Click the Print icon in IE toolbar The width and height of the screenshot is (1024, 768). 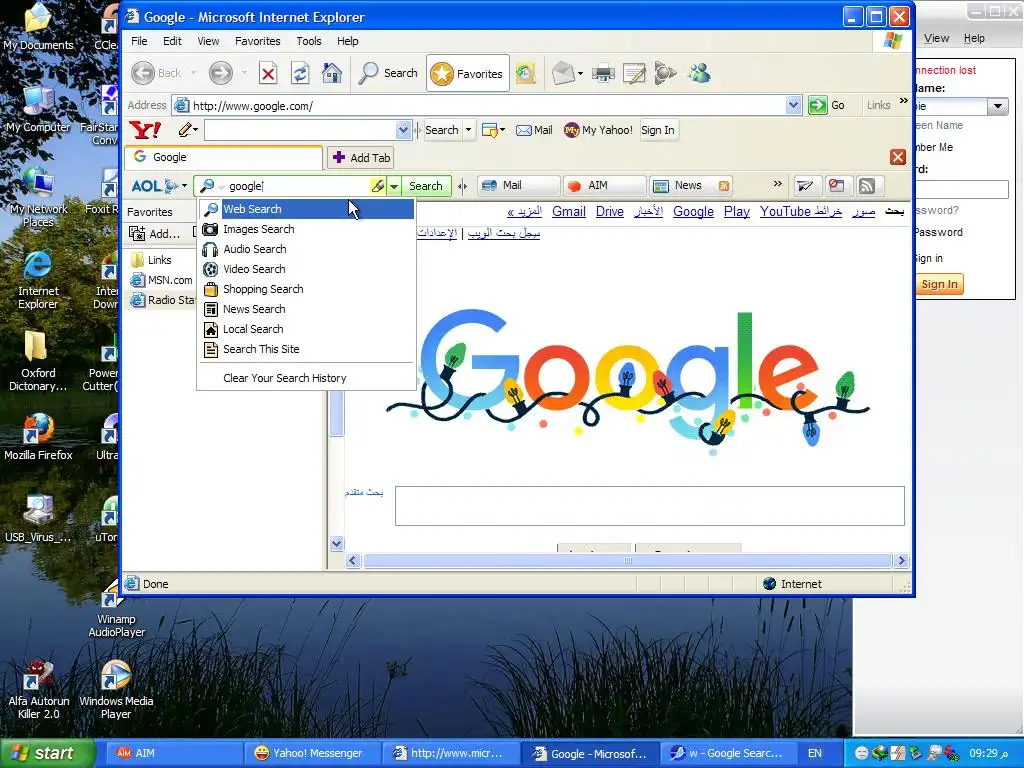click(603, 73)
